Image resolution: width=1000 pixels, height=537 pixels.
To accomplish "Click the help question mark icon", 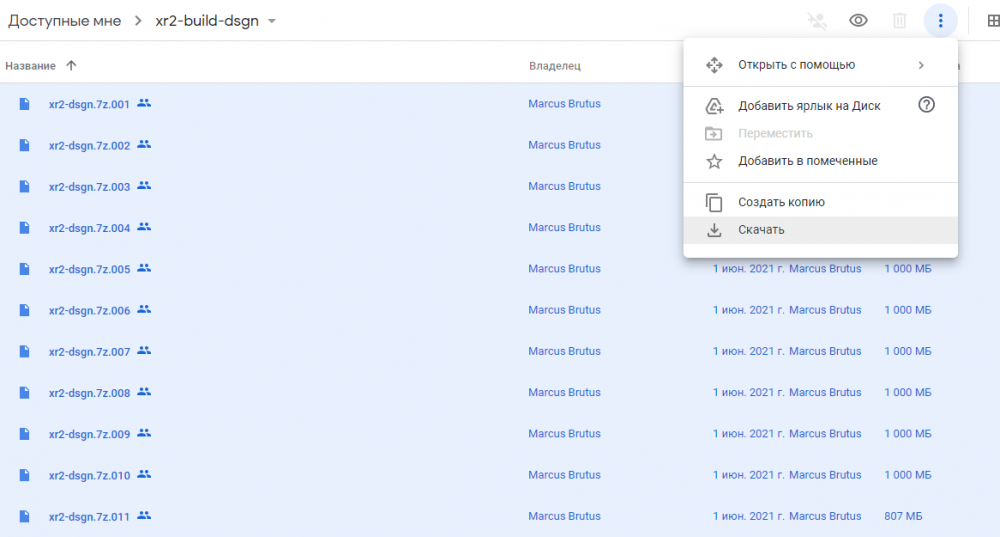I will [926, 105].
